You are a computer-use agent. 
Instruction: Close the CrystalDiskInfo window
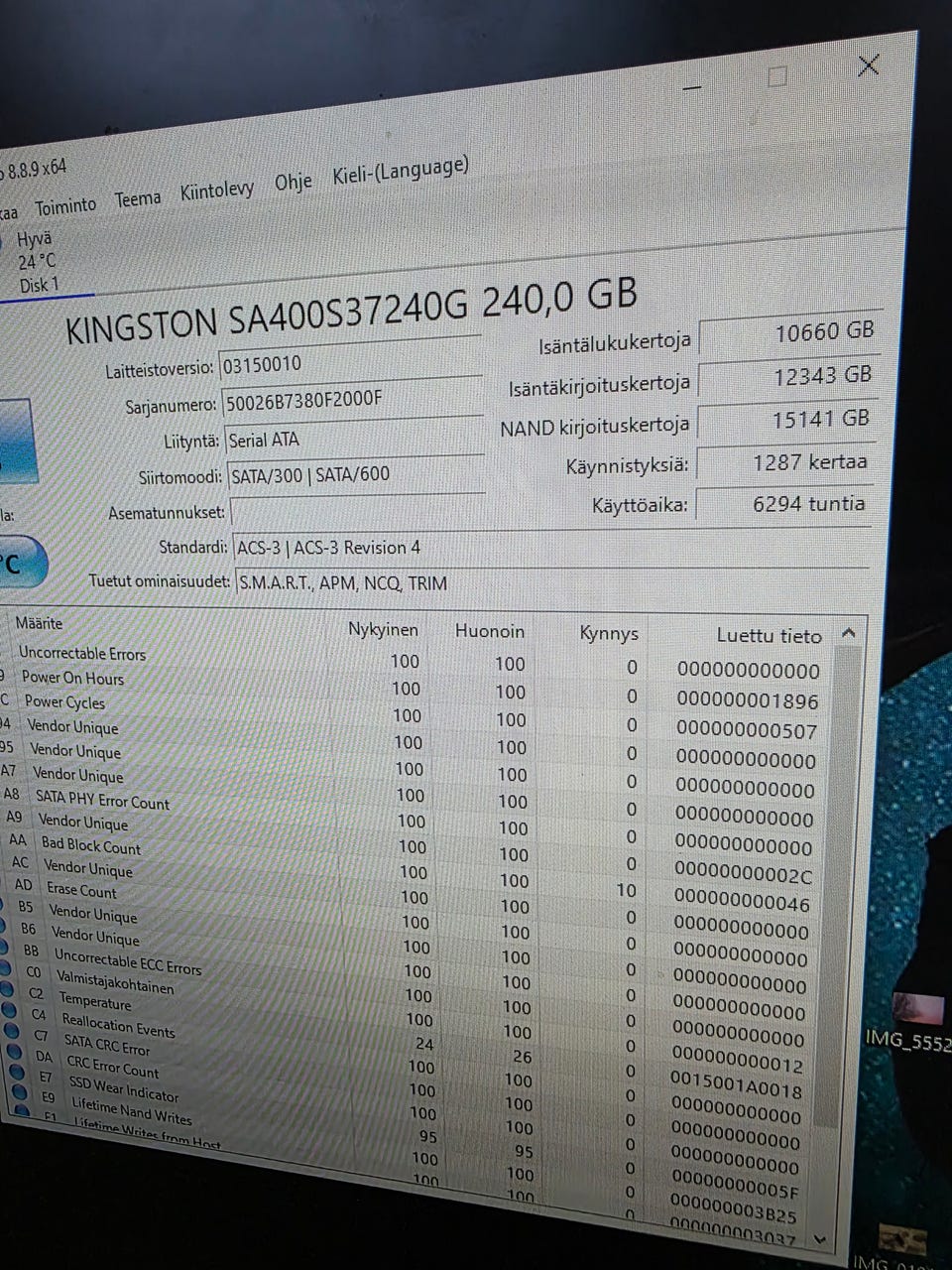868,65
